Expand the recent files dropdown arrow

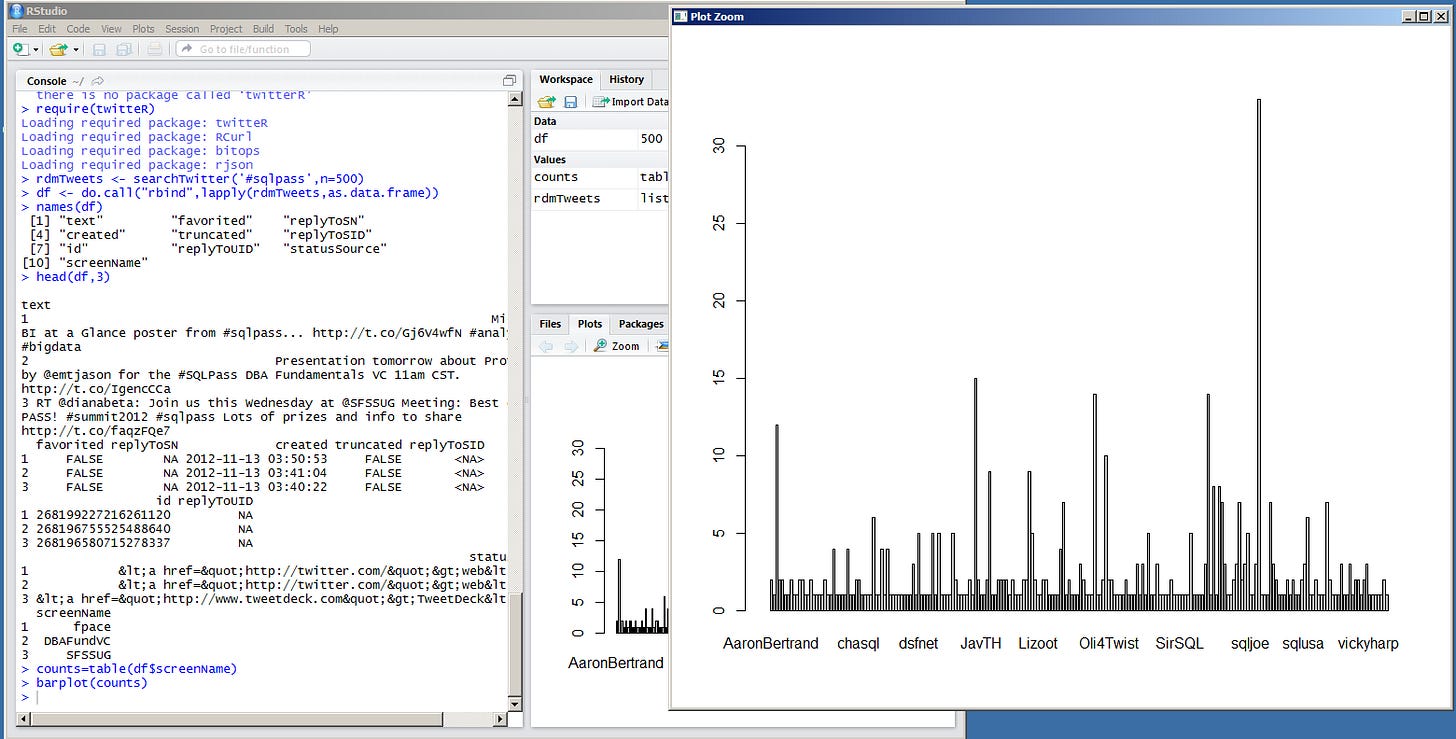point(75,49)
